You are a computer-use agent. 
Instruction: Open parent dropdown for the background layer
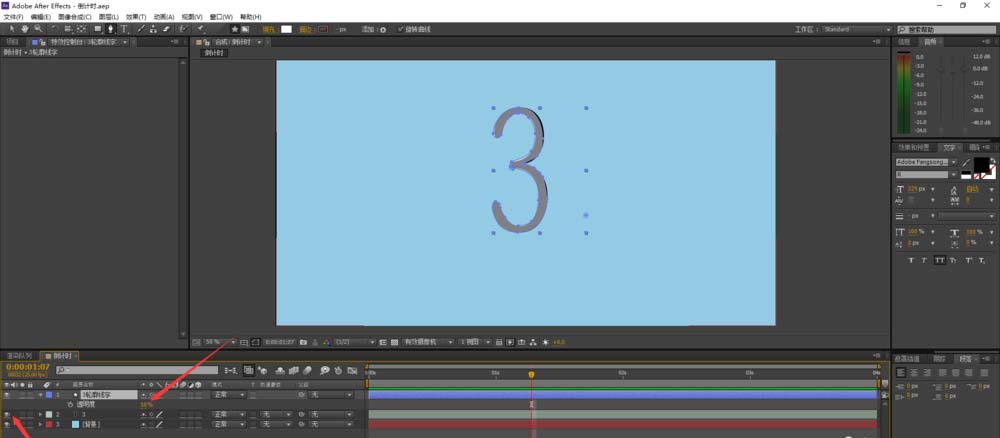[x=331, y=424]
